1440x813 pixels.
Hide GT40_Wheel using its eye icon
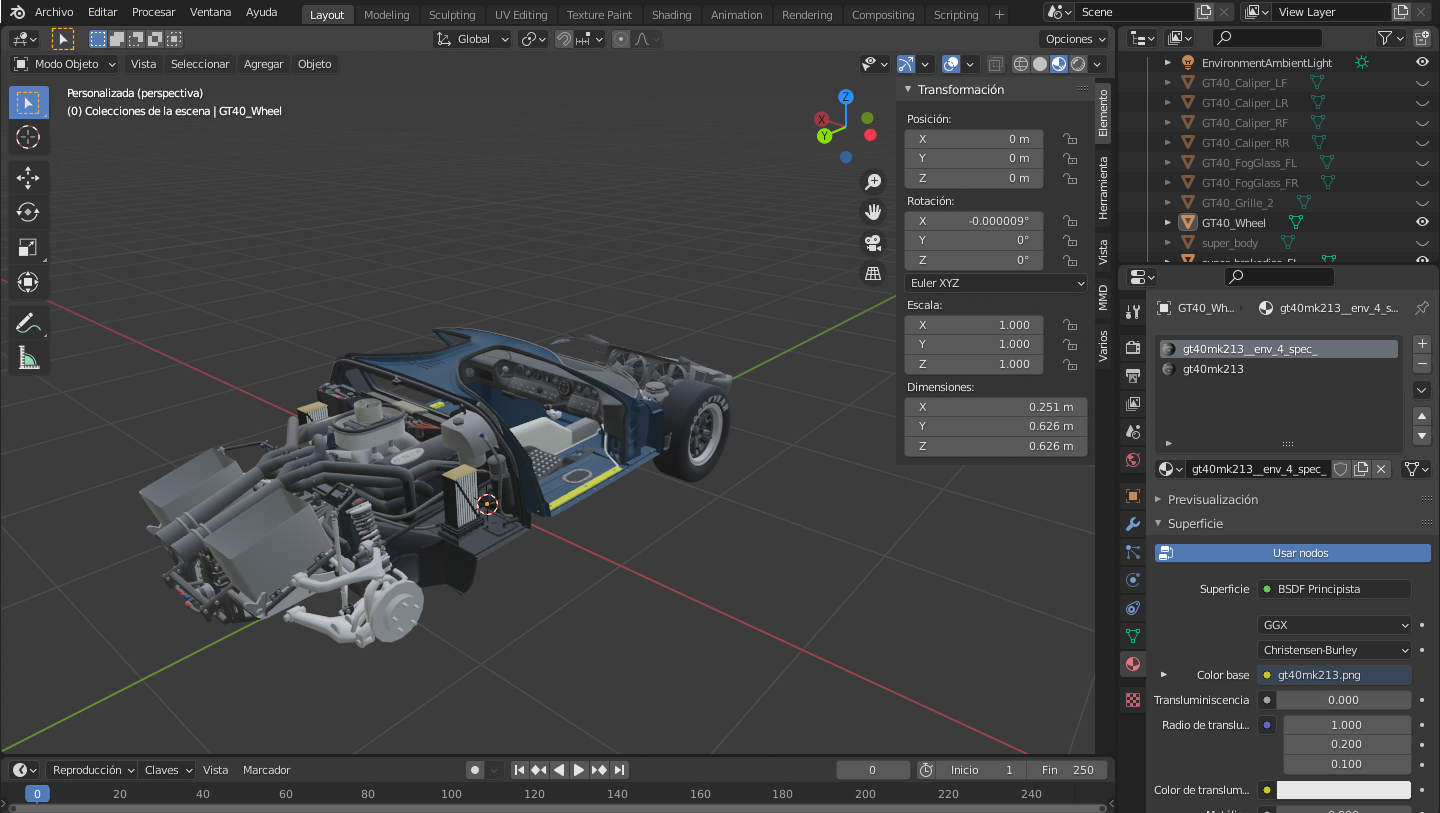pos(1422,223)
